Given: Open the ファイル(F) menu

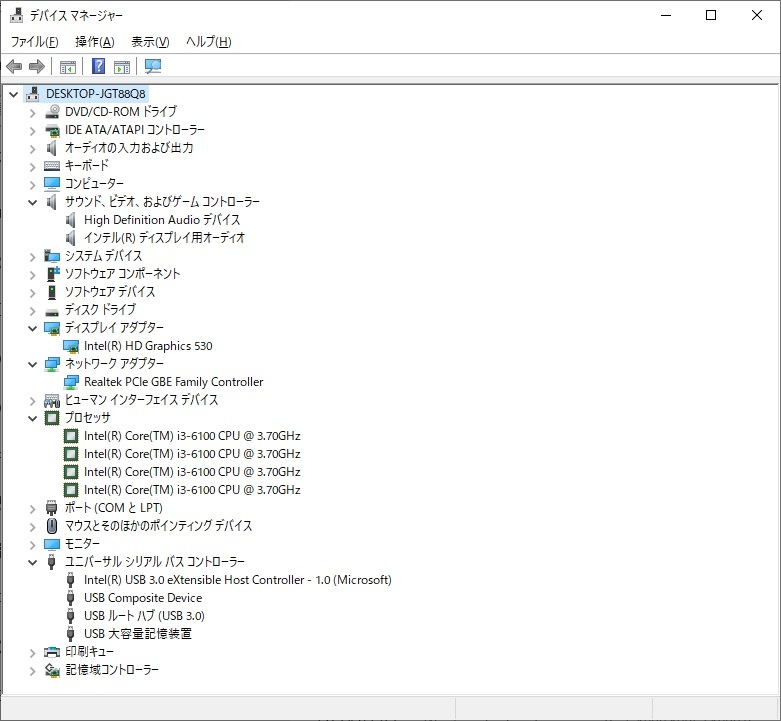Looking at the screenshot, I should click(x=34, y=42).
